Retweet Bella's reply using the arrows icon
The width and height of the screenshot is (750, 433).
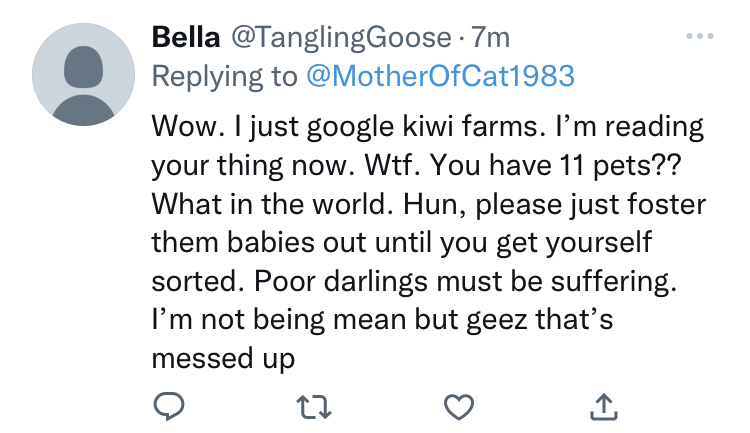tap(314, 407)
